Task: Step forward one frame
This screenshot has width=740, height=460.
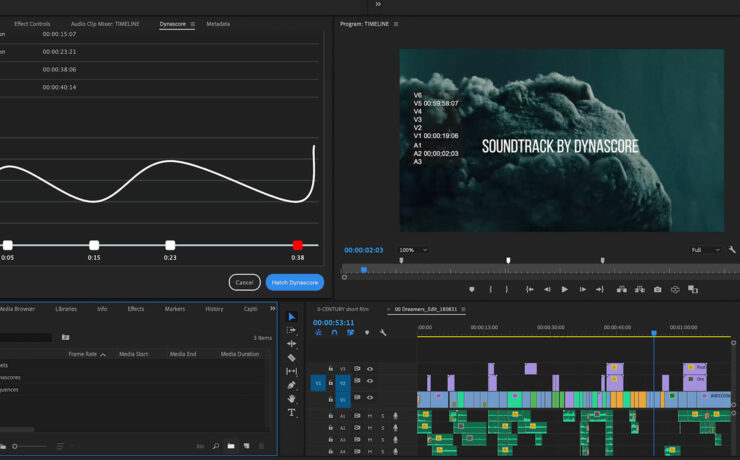Action: [x=582, y=290]
